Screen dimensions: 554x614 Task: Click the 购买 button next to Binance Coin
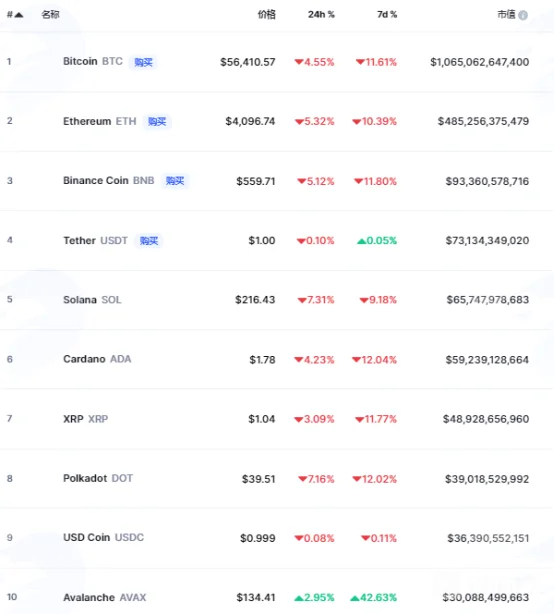[x=175, y=181]
